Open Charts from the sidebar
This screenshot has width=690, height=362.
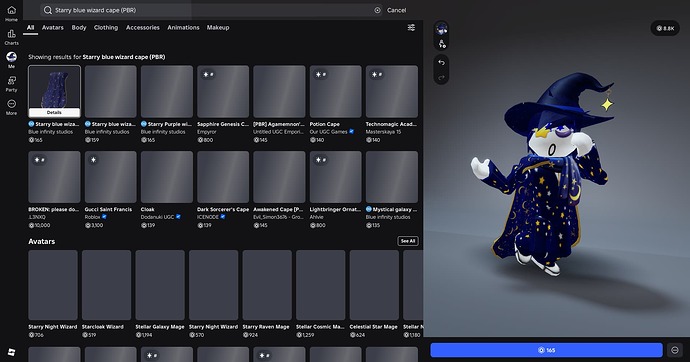pyautogui.click(x=11, y=37)
